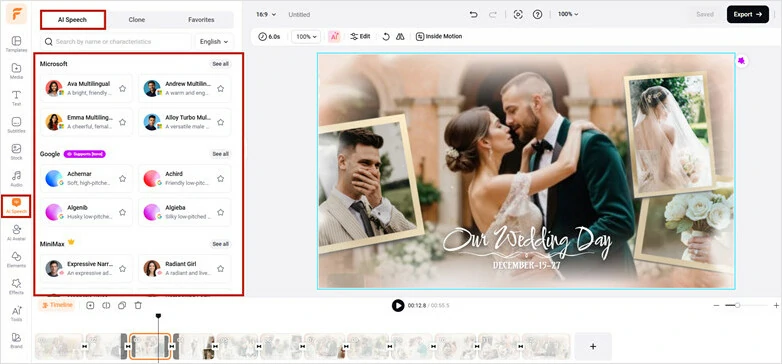This screenshot has height=364, width=782.
Task: Favorite the Expressive Narrator voice
Action: tap(122, 268)
